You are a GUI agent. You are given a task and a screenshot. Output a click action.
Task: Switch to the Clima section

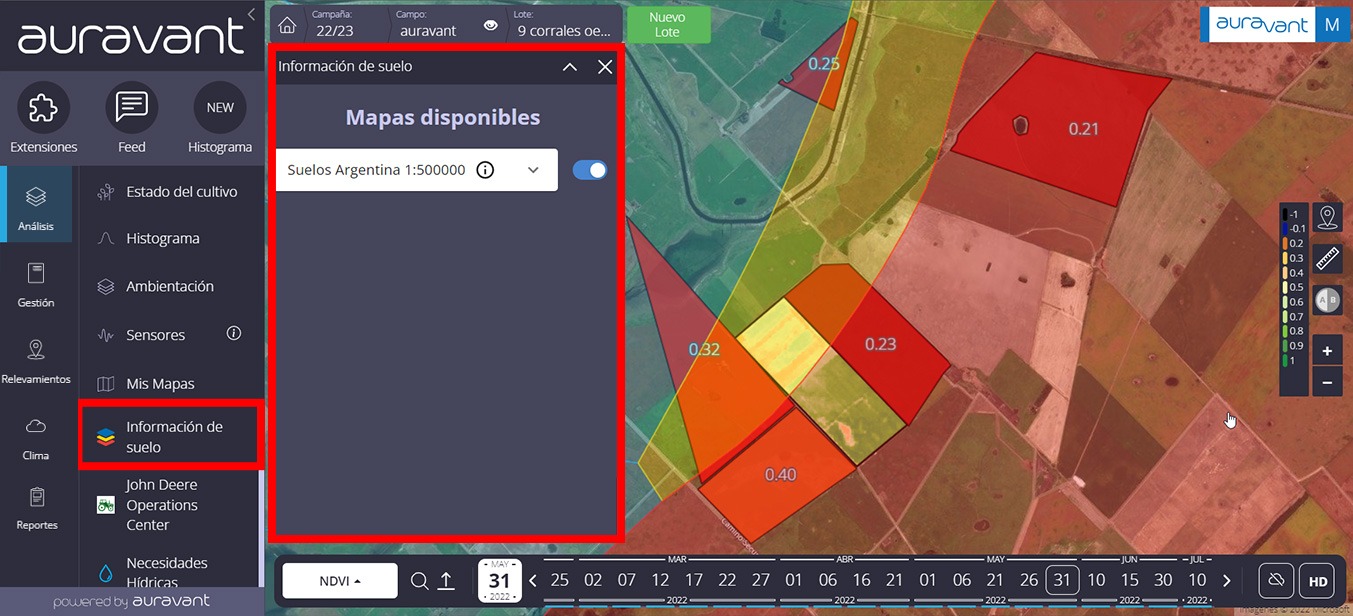[36, 438]
